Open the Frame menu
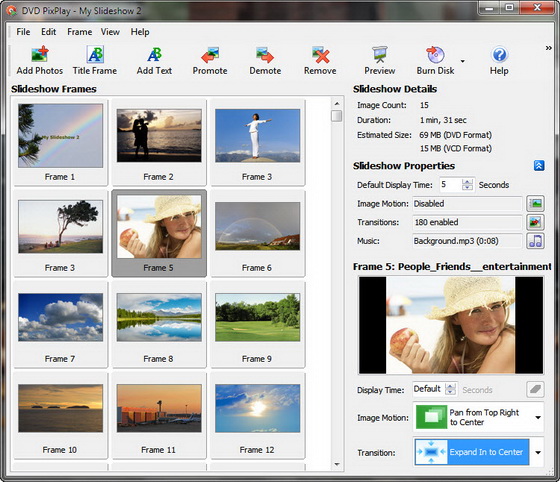 79,32
